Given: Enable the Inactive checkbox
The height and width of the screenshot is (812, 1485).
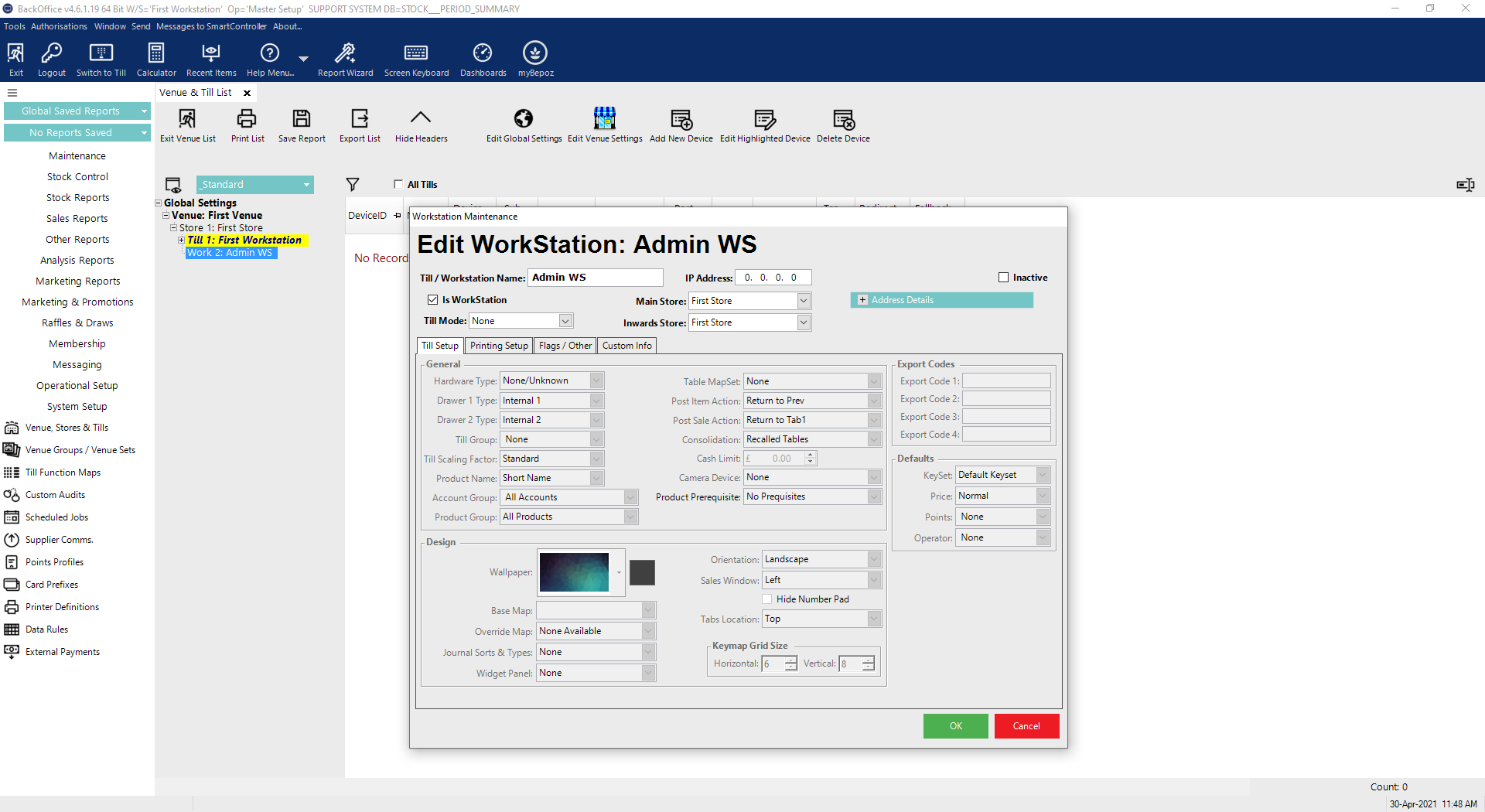Looking at the screenshot, I should [1004, 277].
